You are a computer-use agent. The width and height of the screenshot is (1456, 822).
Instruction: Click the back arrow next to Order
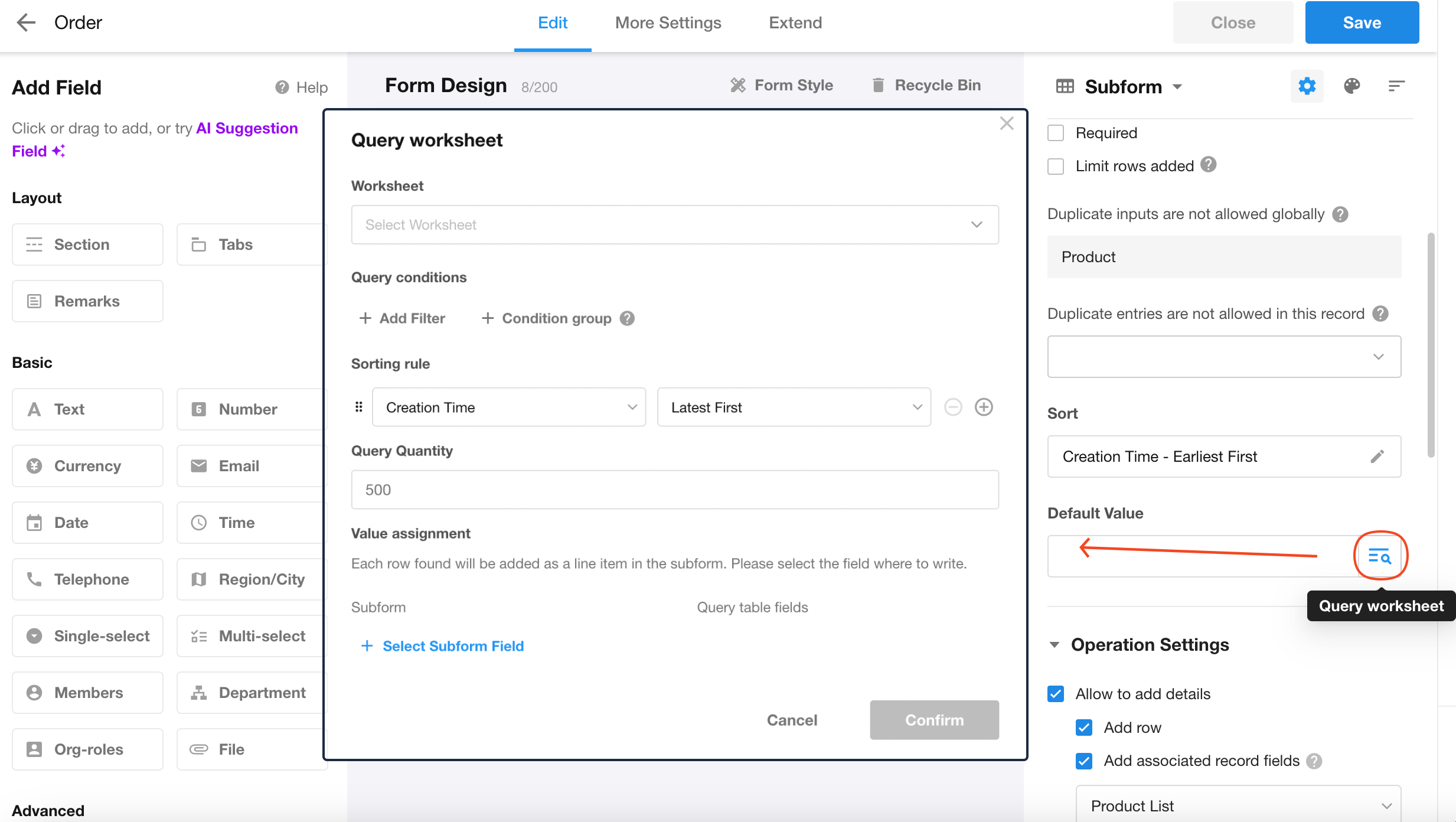[26, 22]
